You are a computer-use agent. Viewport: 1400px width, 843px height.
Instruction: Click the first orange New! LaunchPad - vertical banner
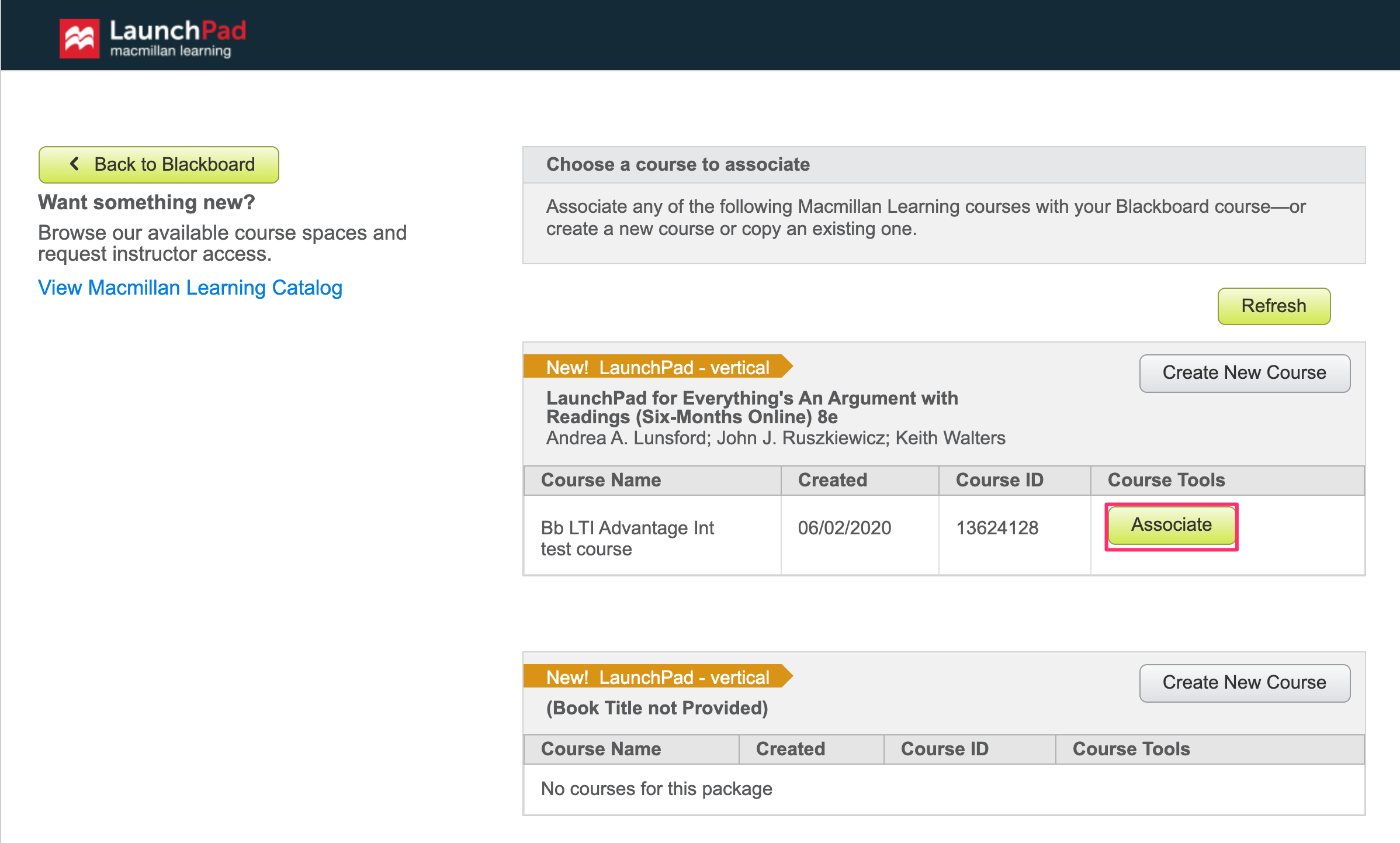tap(658, 367)
